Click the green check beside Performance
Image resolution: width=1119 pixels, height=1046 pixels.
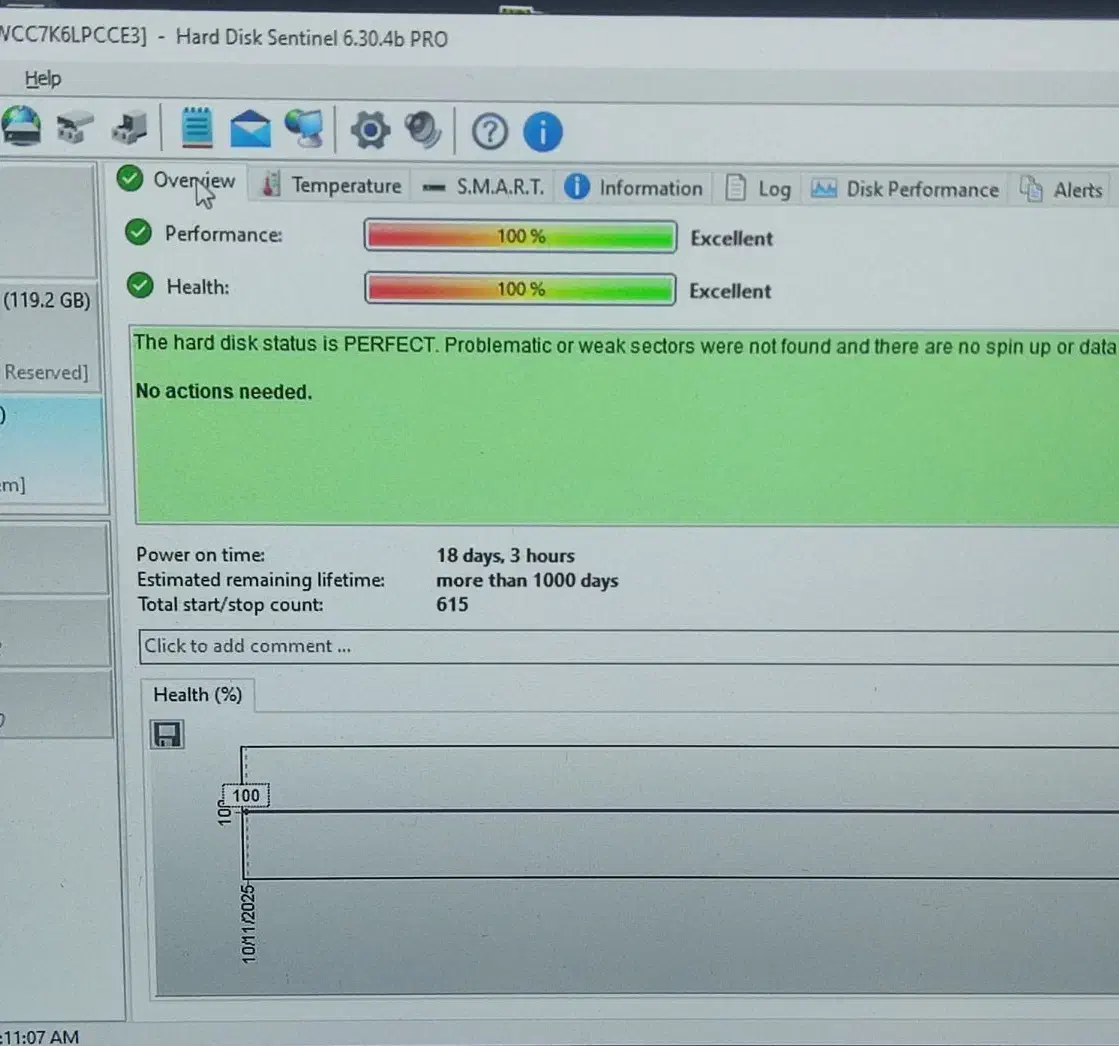point(138,232)
